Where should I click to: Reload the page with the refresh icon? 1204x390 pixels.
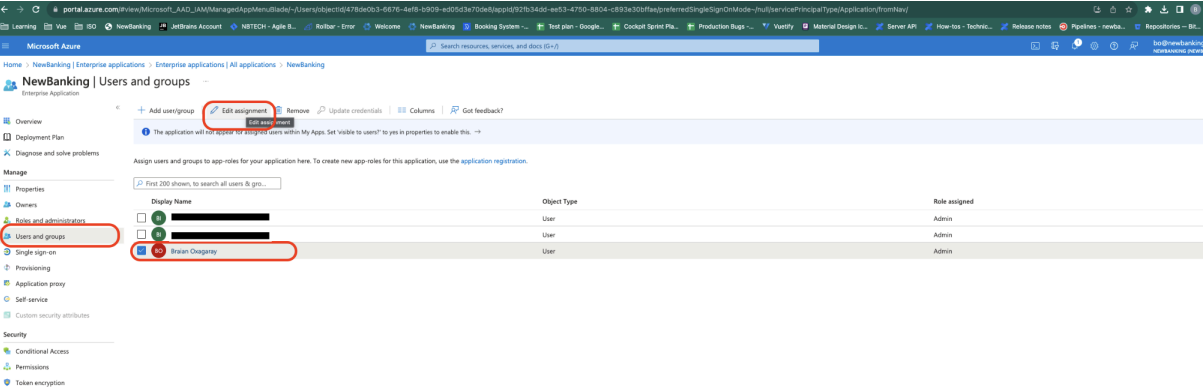pos(36,9)
